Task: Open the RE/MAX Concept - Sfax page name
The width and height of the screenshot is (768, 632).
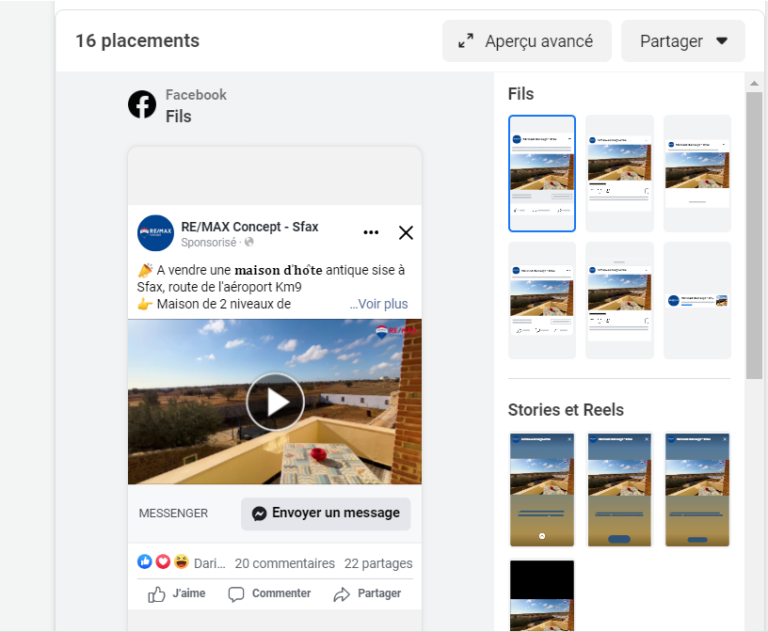Action: (249, 226)
